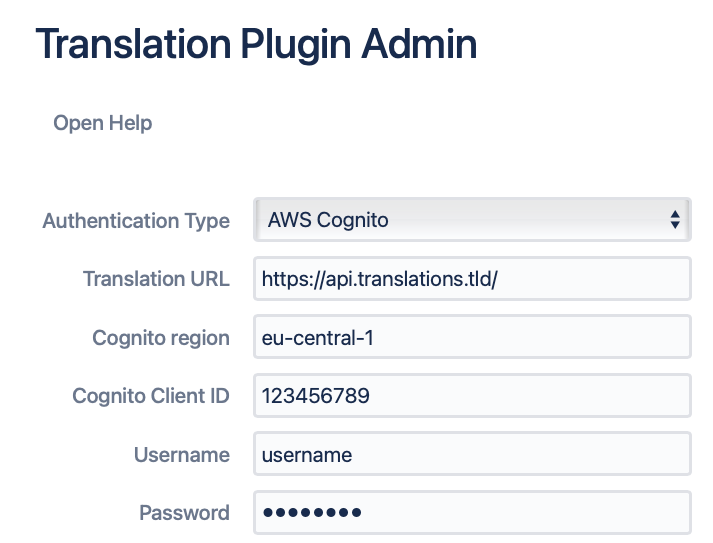Open the Authentication Type dropdown
Viewport: 713px width, 543px height.
(471, 220)
